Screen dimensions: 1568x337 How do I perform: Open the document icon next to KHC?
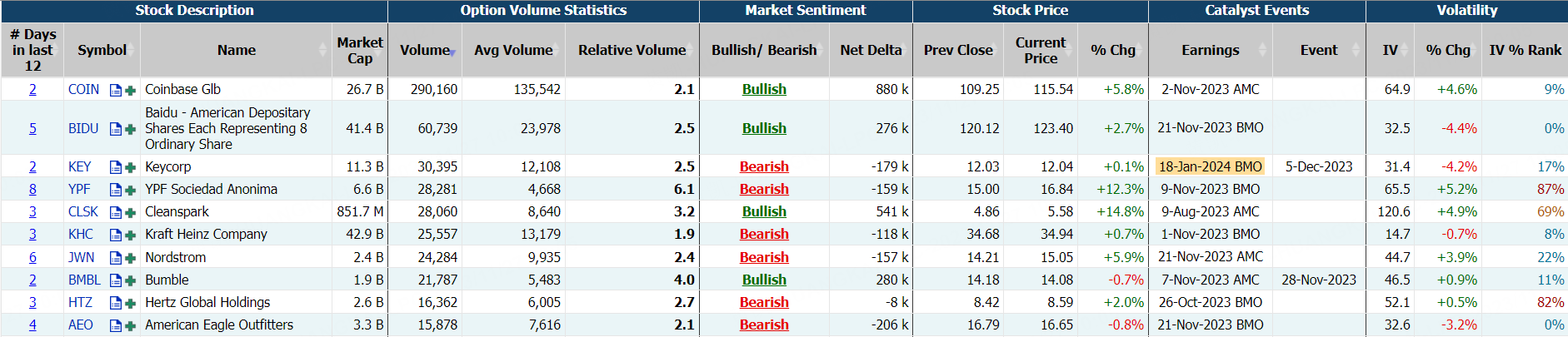tap(116, 235)
